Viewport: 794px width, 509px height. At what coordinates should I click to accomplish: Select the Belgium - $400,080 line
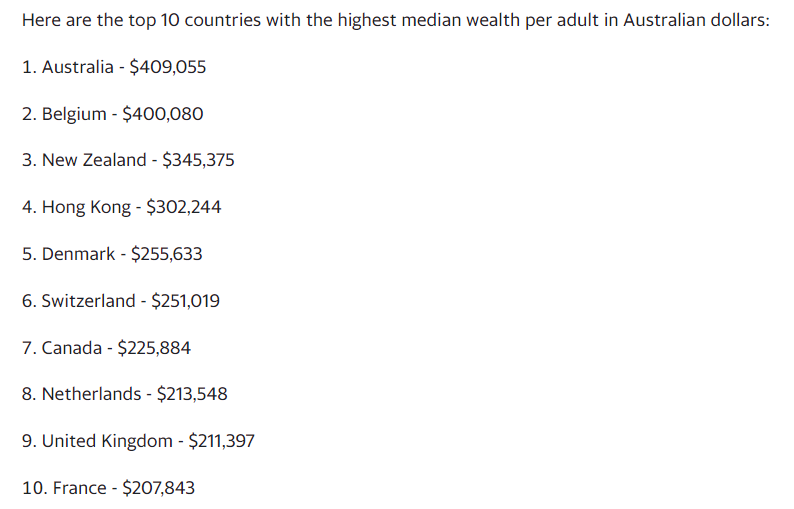pyautogui.click(x=112, y=114)
